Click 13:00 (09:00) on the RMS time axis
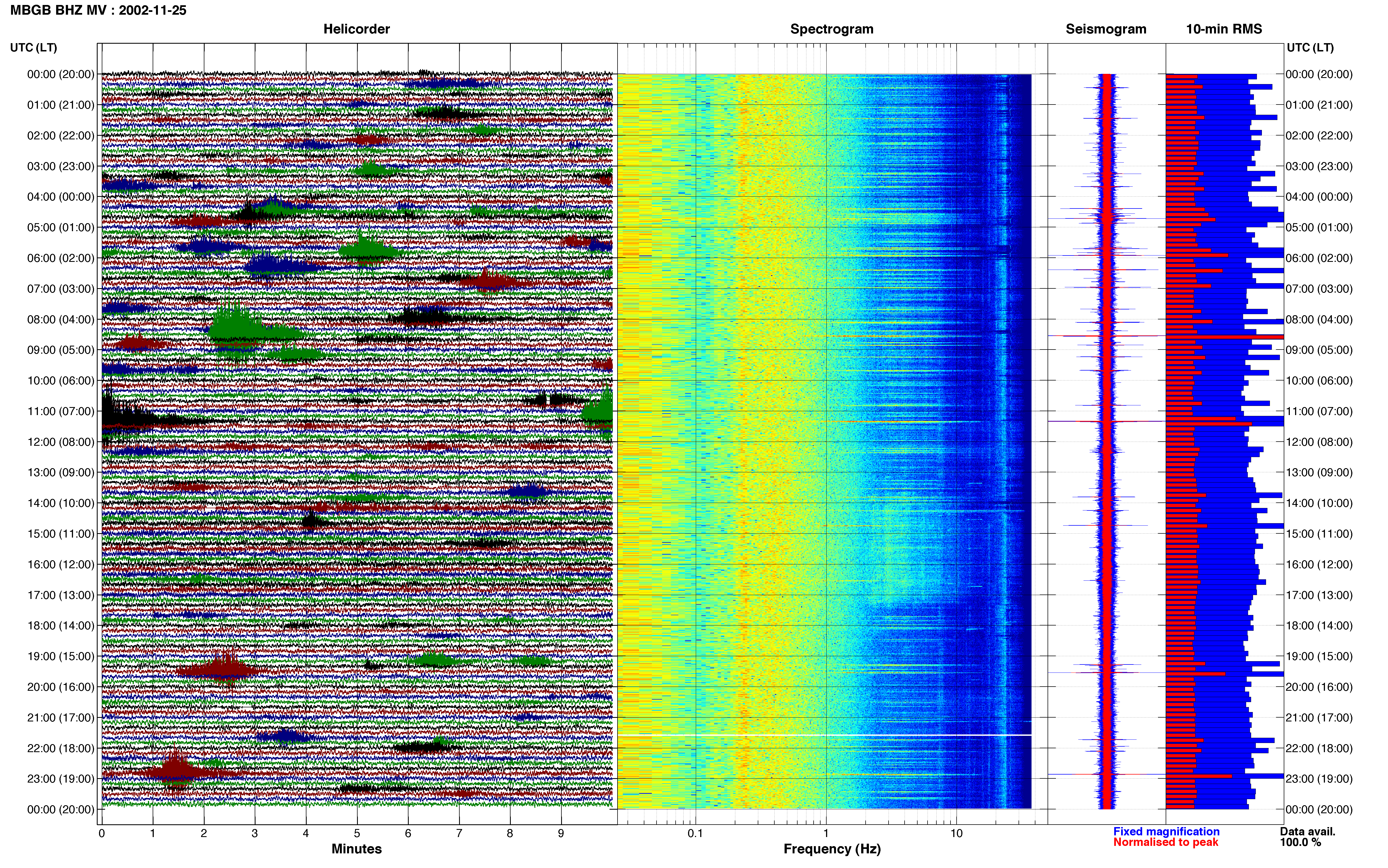 pos(1319,473)
